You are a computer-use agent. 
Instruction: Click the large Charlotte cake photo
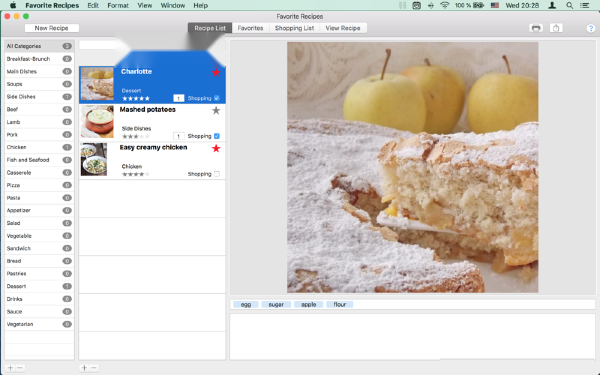coord(412,167)
